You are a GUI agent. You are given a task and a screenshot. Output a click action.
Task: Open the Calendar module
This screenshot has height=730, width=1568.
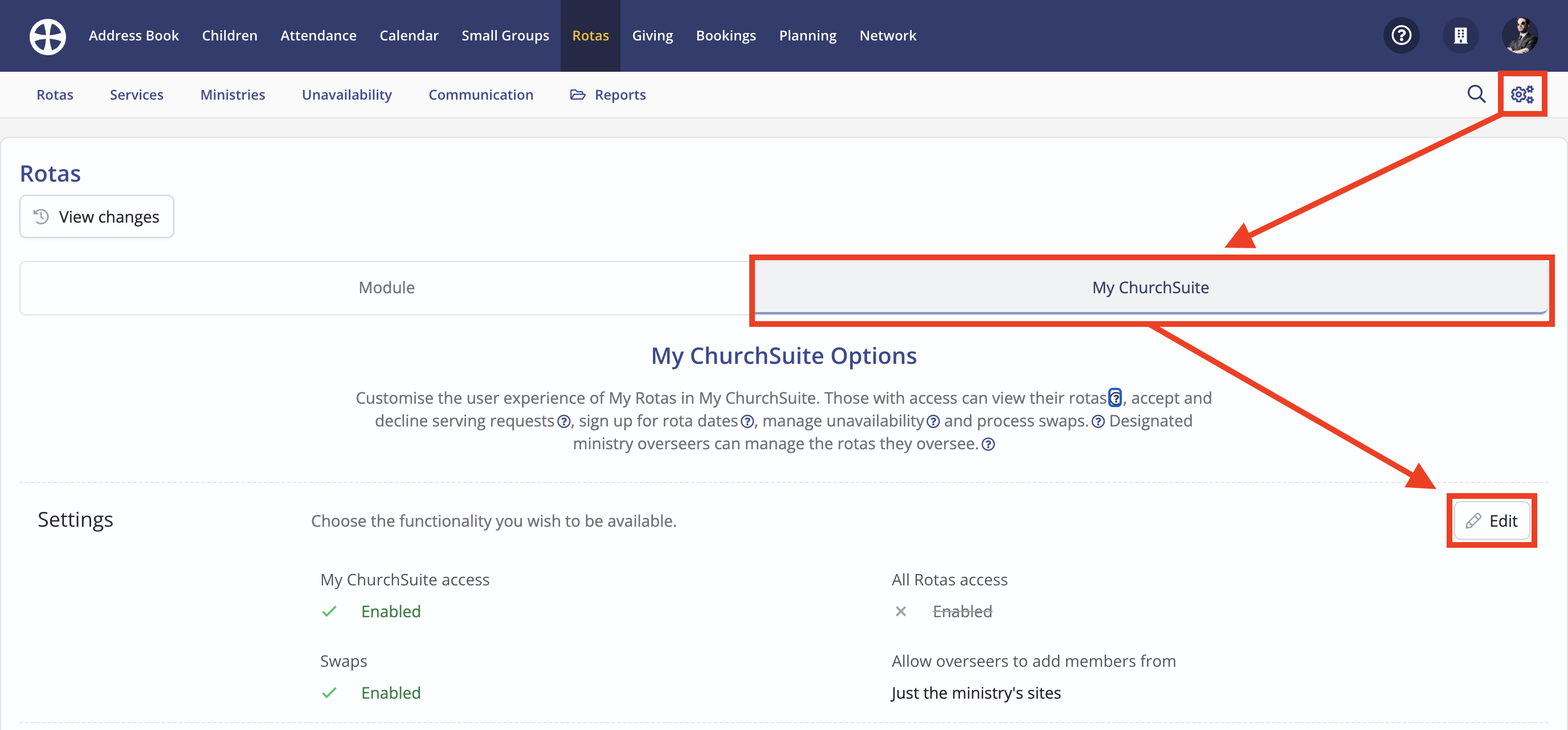[409, 35]
